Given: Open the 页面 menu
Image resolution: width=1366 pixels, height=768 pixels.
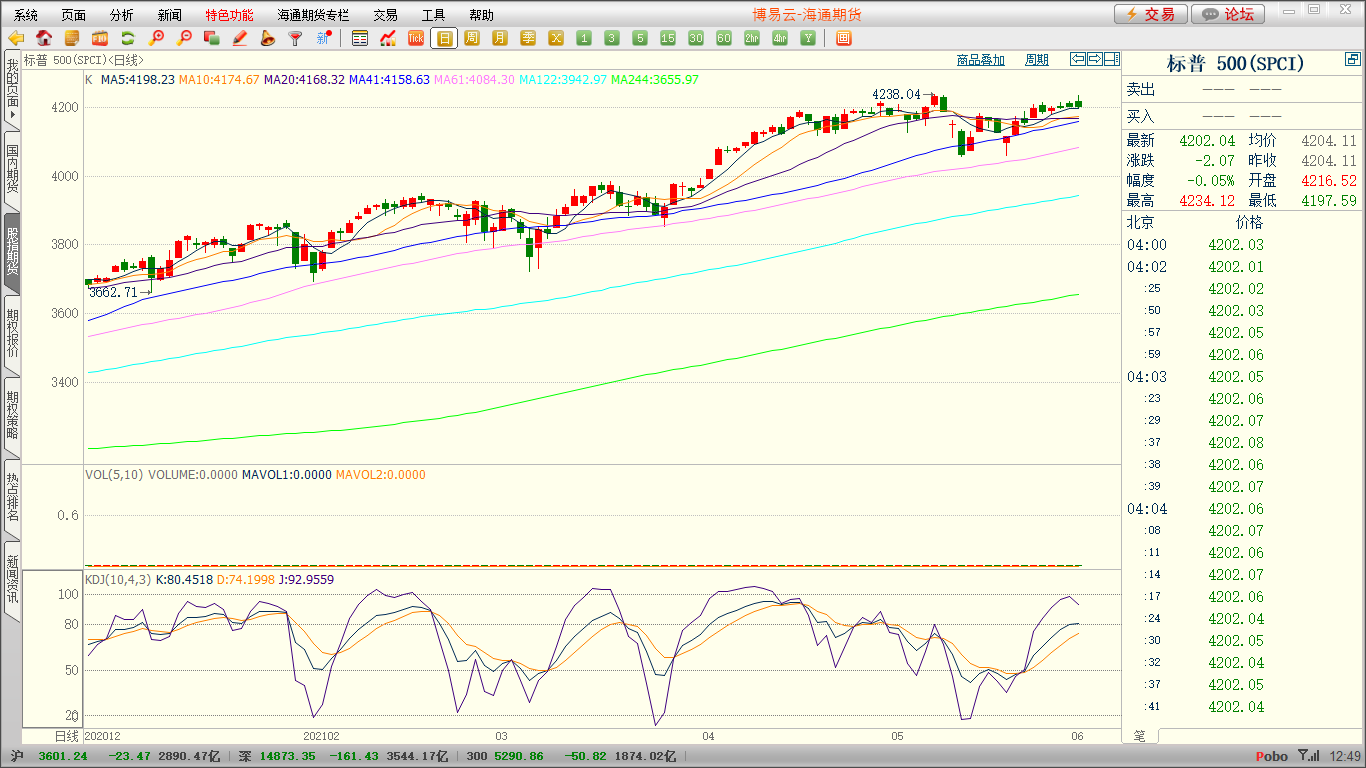Looking at the screenshot, I should coord(73,15).
